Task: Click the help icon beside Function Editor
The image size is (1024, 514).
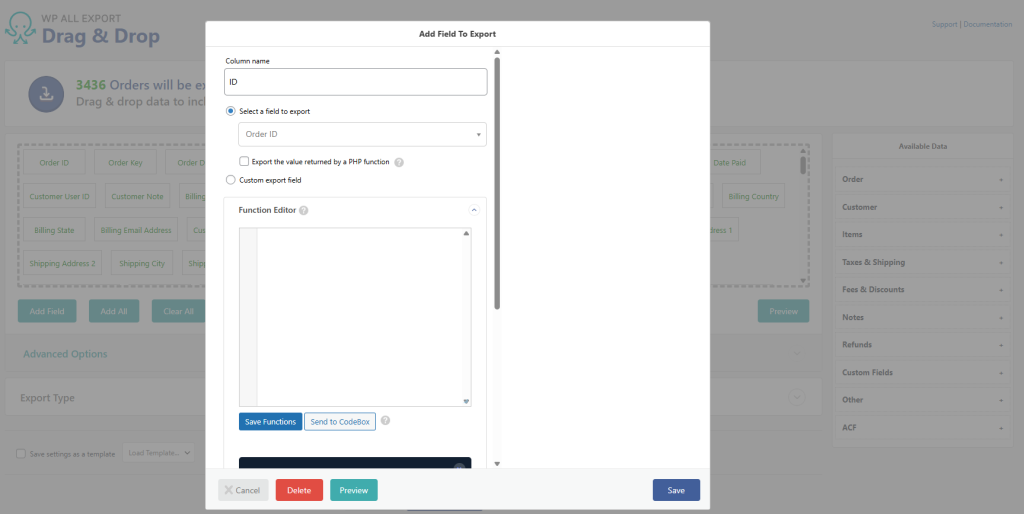Action: tap(303, 211)
